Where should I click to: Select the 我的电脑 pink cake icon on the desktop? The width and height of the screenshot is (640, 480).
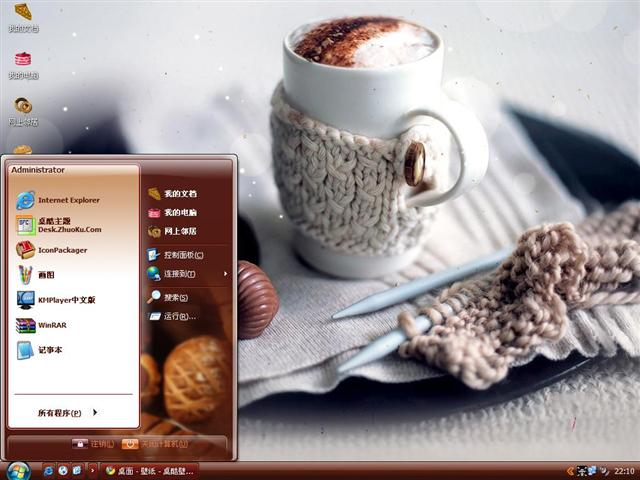click(23, 65)
